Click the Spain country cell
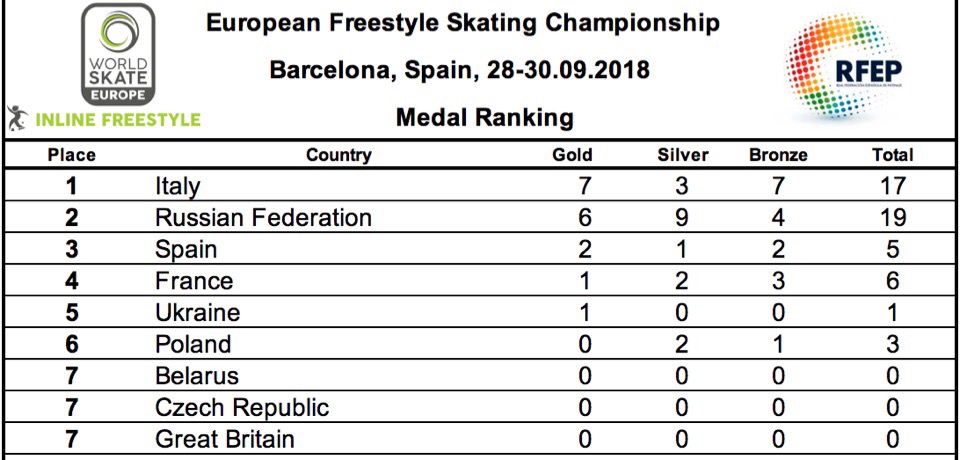The width and height of the screenshot is (960, 460). click(186, 249)
